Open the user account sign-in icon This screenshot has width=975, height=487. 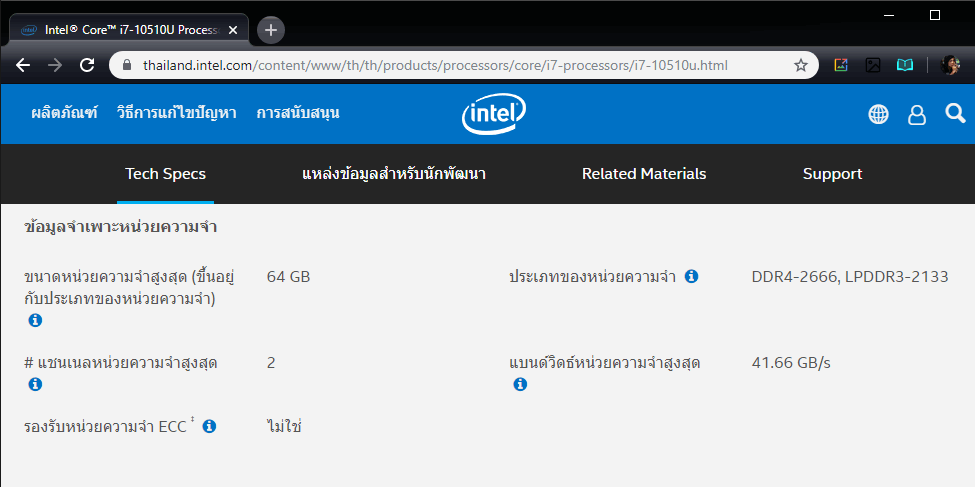(916, 115)
